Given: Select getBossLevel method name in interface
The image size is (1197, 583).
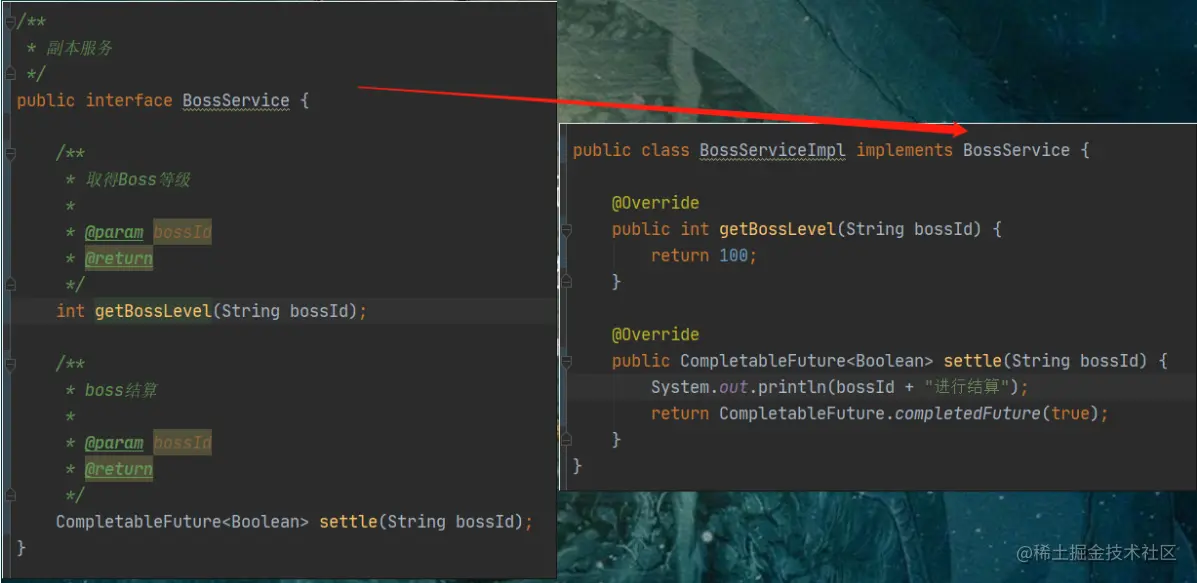Looking at the screenshot, I should click(x=153, y=311).
